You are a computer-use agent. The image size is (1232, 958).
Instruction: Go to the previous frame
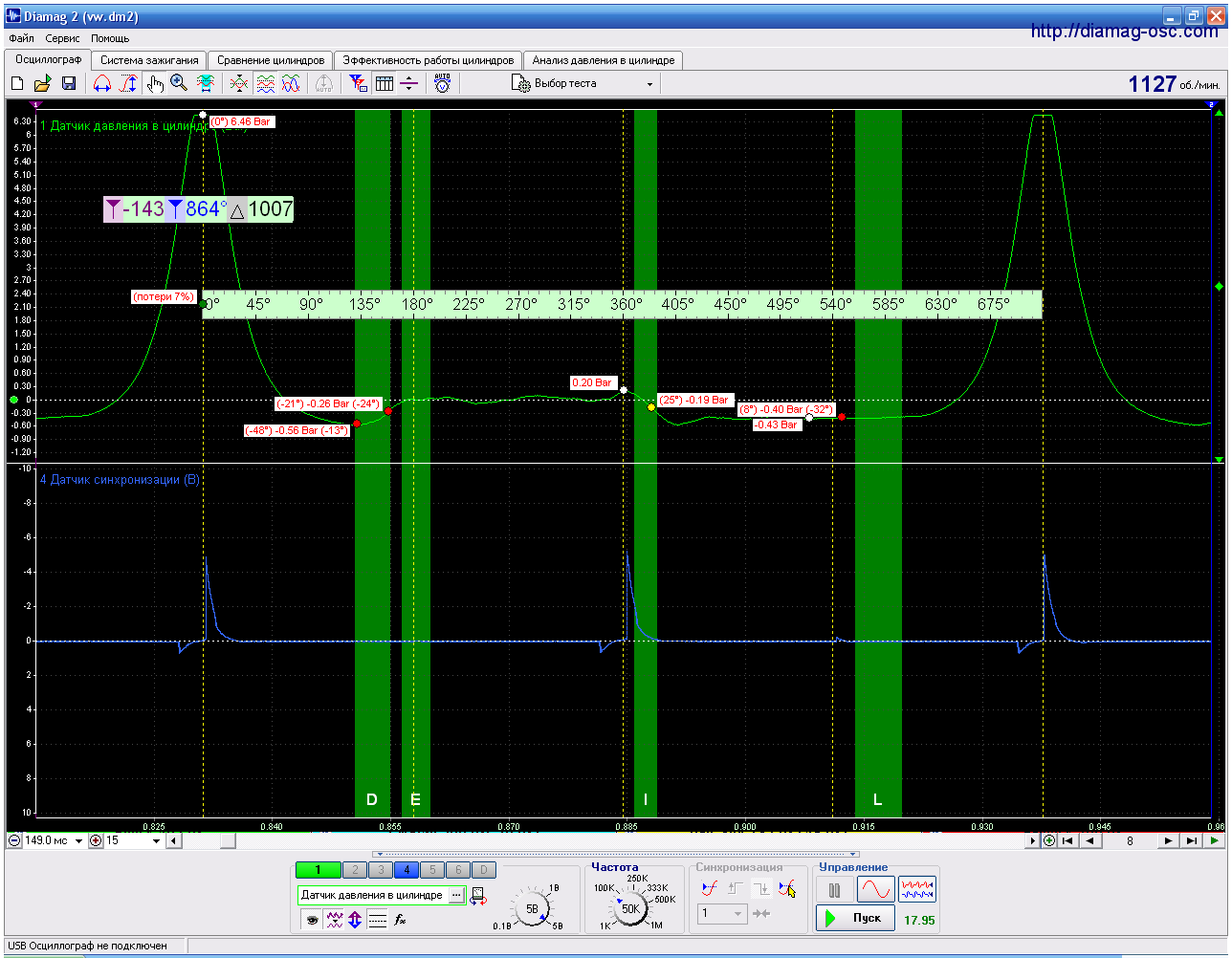[1089, 841]
